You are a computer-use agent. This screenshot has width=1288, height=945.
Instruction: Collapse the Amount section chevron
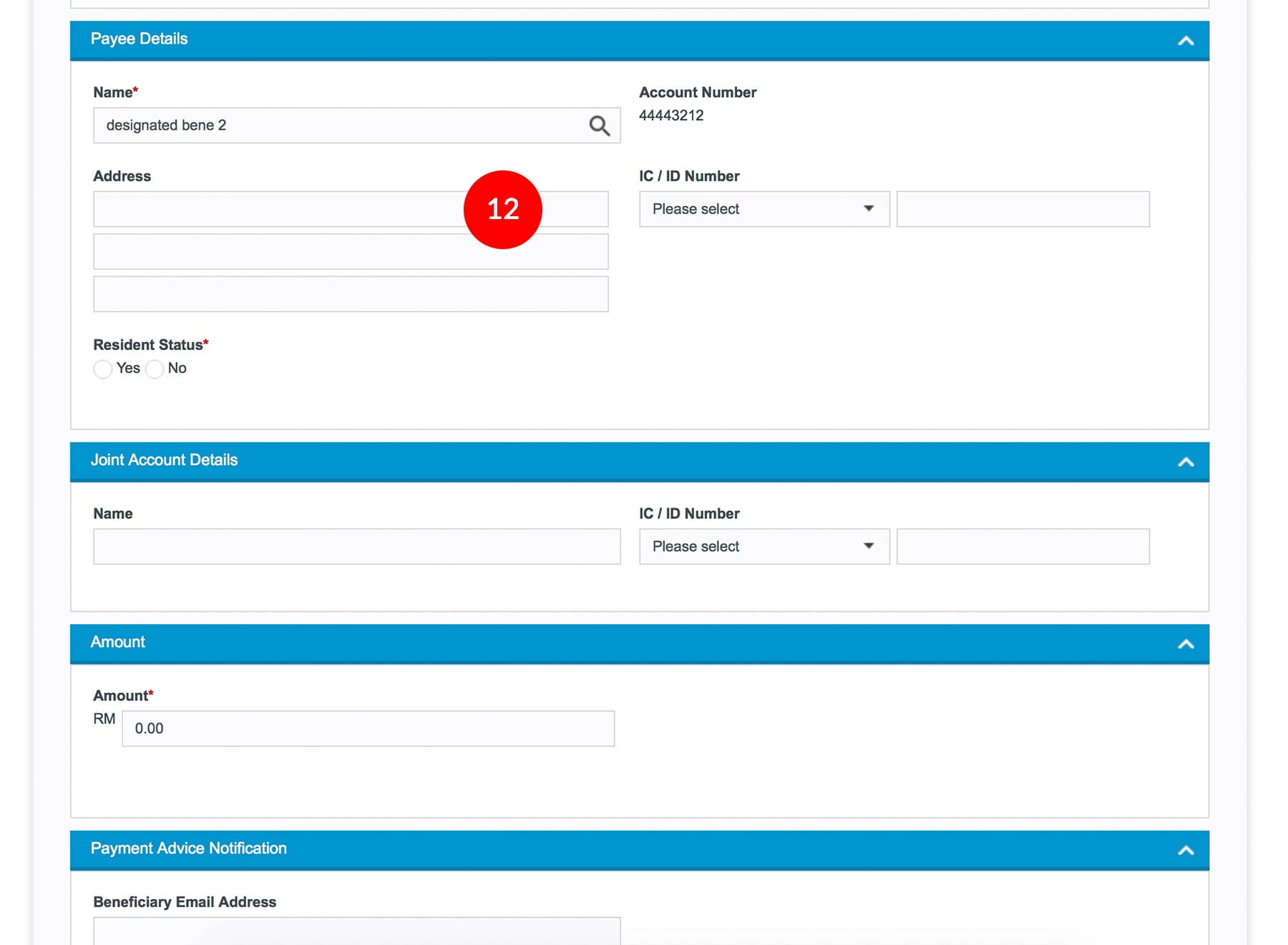point(1185,644)
